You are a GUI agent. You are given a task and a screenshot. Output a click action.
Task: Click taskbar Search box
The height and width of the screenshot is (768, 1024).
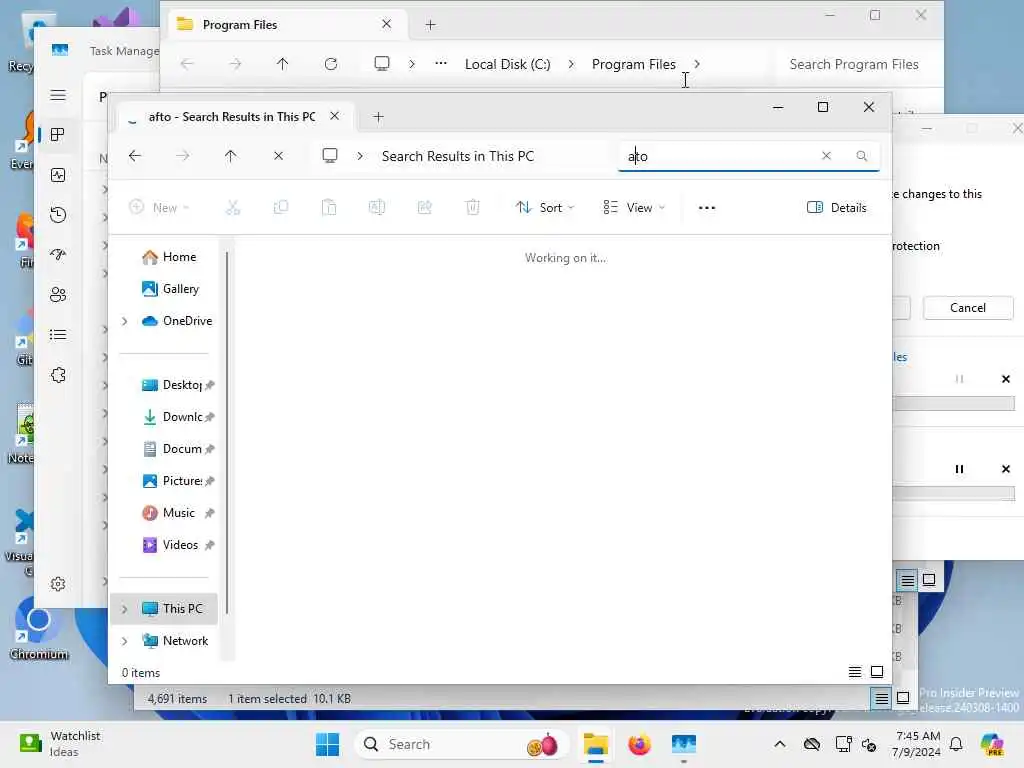(x=462, y=744)
